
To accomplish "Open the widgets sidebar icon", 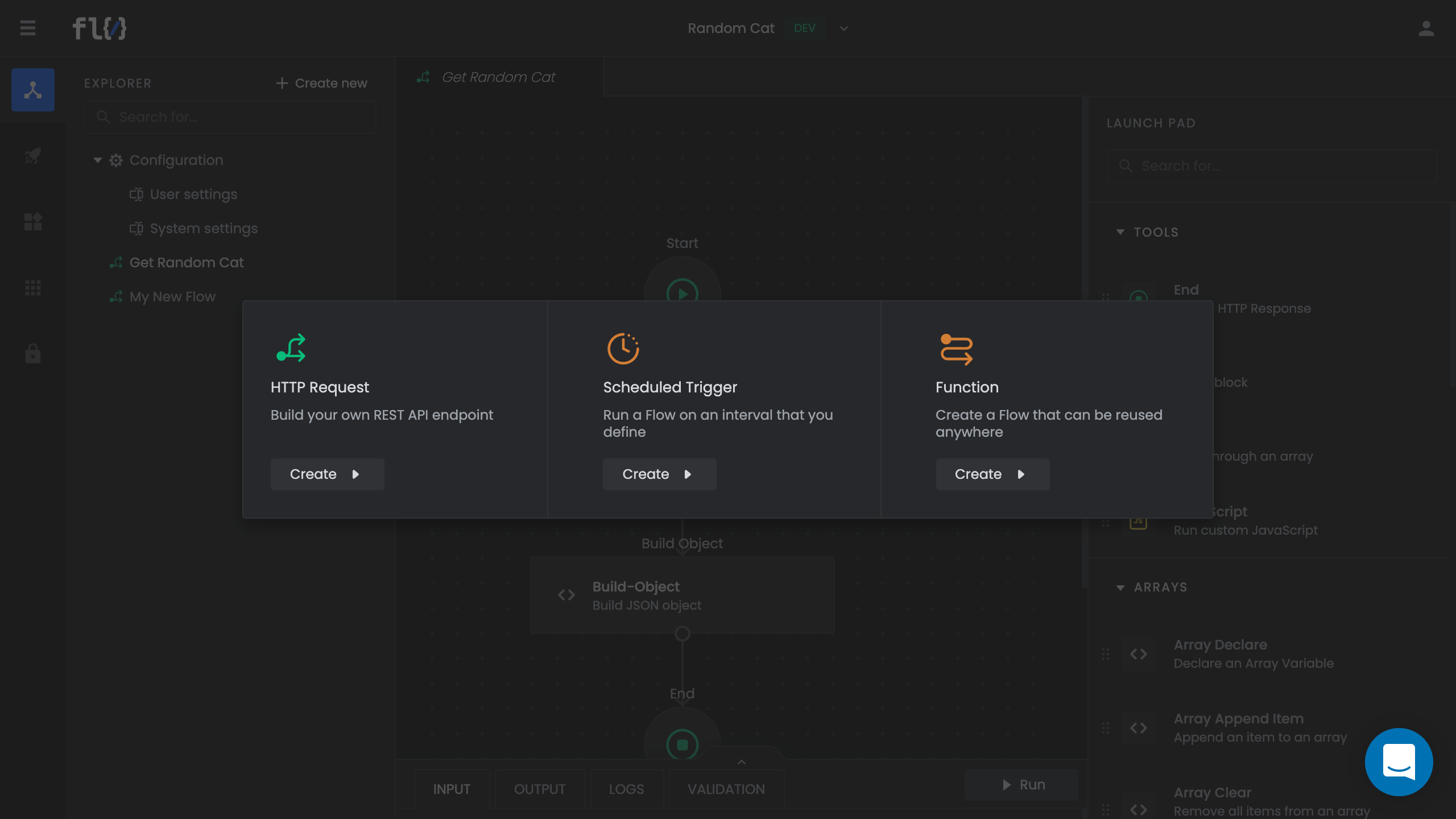I will 33,222.
